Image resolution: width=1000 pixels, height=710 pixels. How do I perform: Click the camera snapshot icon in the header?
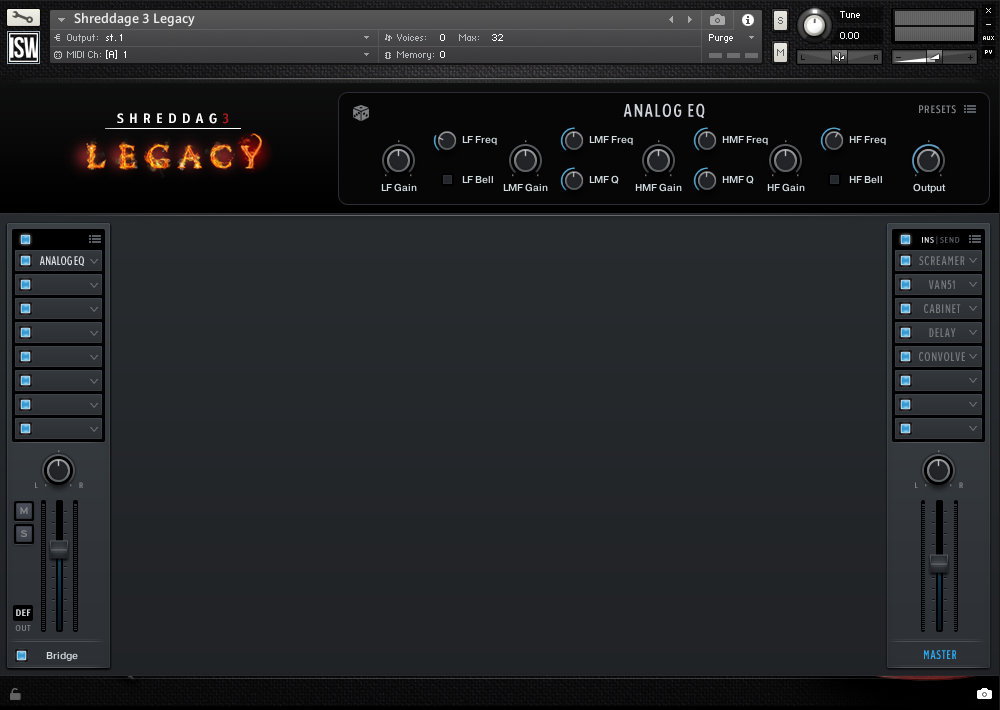click(716, 20)
